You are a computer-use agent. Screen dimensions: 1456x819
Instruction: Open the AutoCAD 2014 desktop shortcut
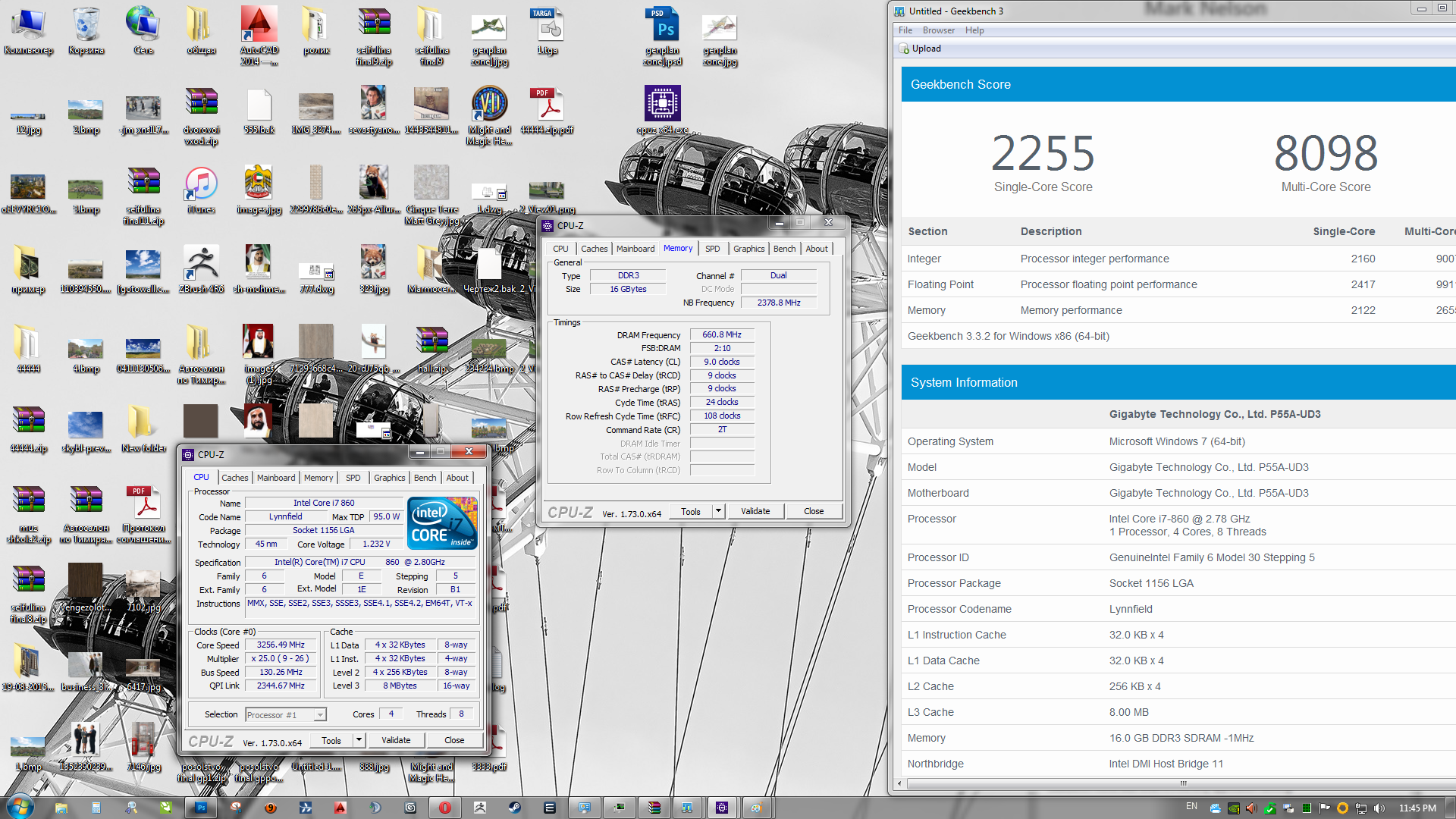pyautogui.click(x=259, y=36)
